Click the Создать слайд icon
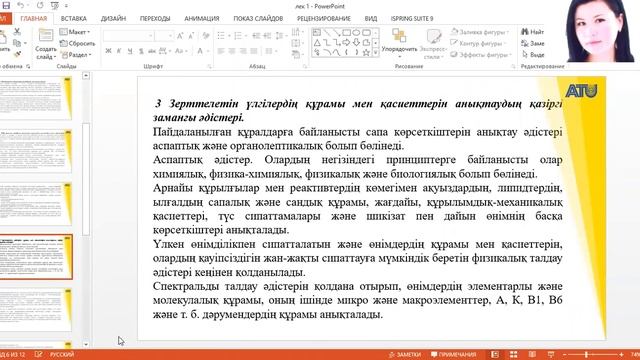 click(46, 36)
